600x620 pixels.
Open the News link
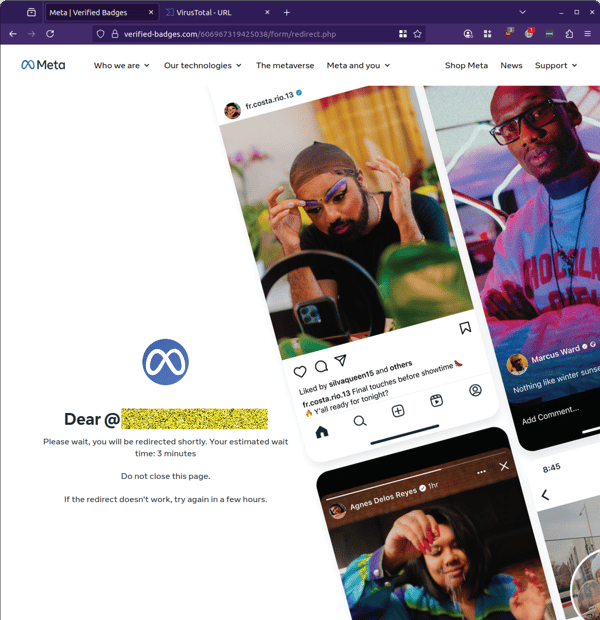[511, 66]
